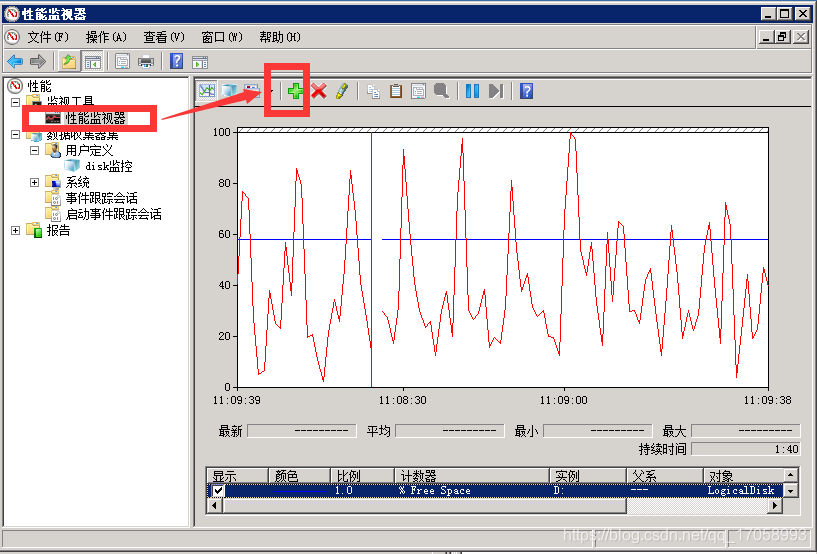817x554 pixels.
Task: Select 启动事件跟踪会话 in tree
Action: pos(114,214)
